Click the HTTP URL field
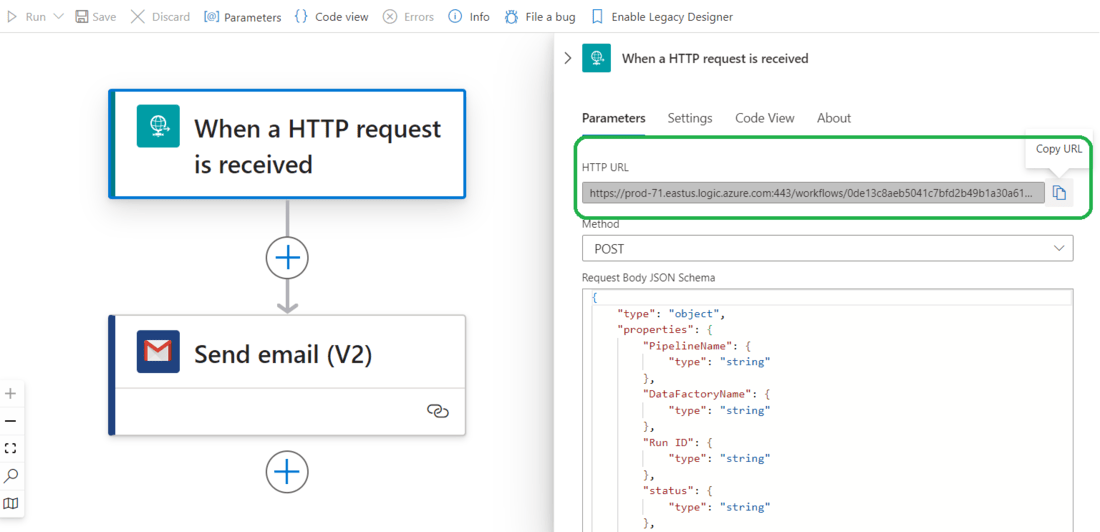 click(813, 193)
